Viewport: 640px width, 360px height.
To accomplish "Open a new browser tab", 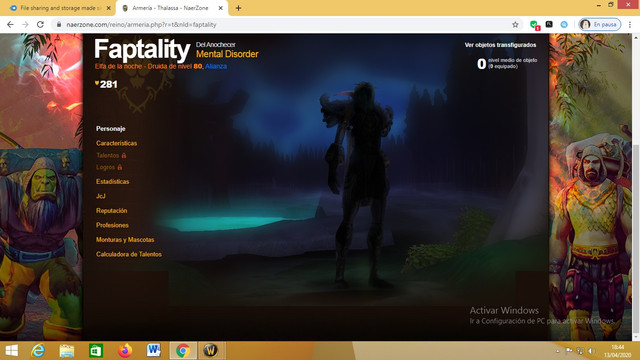I will [238, 8].
